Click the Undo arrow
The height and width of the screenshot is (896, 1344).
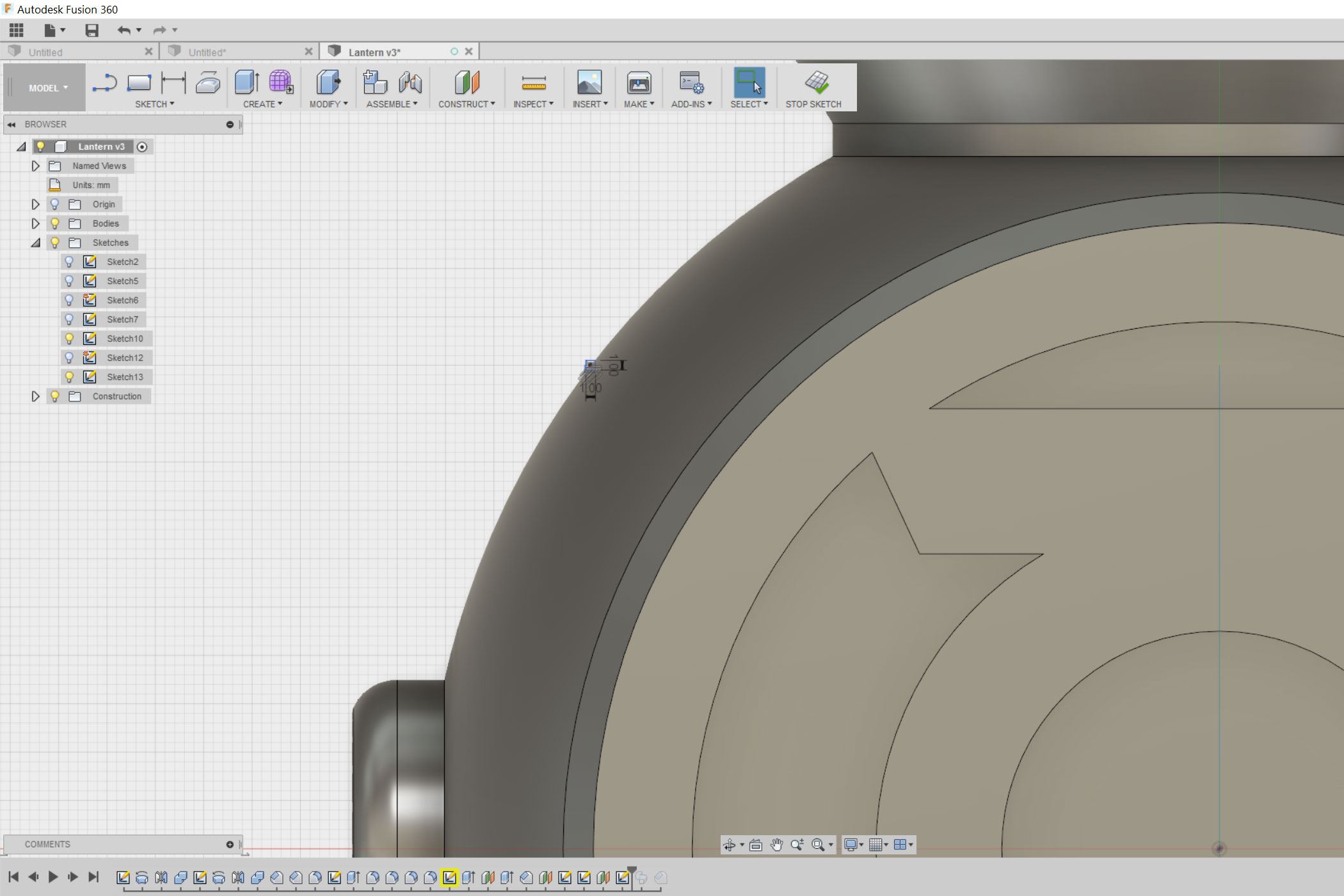124,30
